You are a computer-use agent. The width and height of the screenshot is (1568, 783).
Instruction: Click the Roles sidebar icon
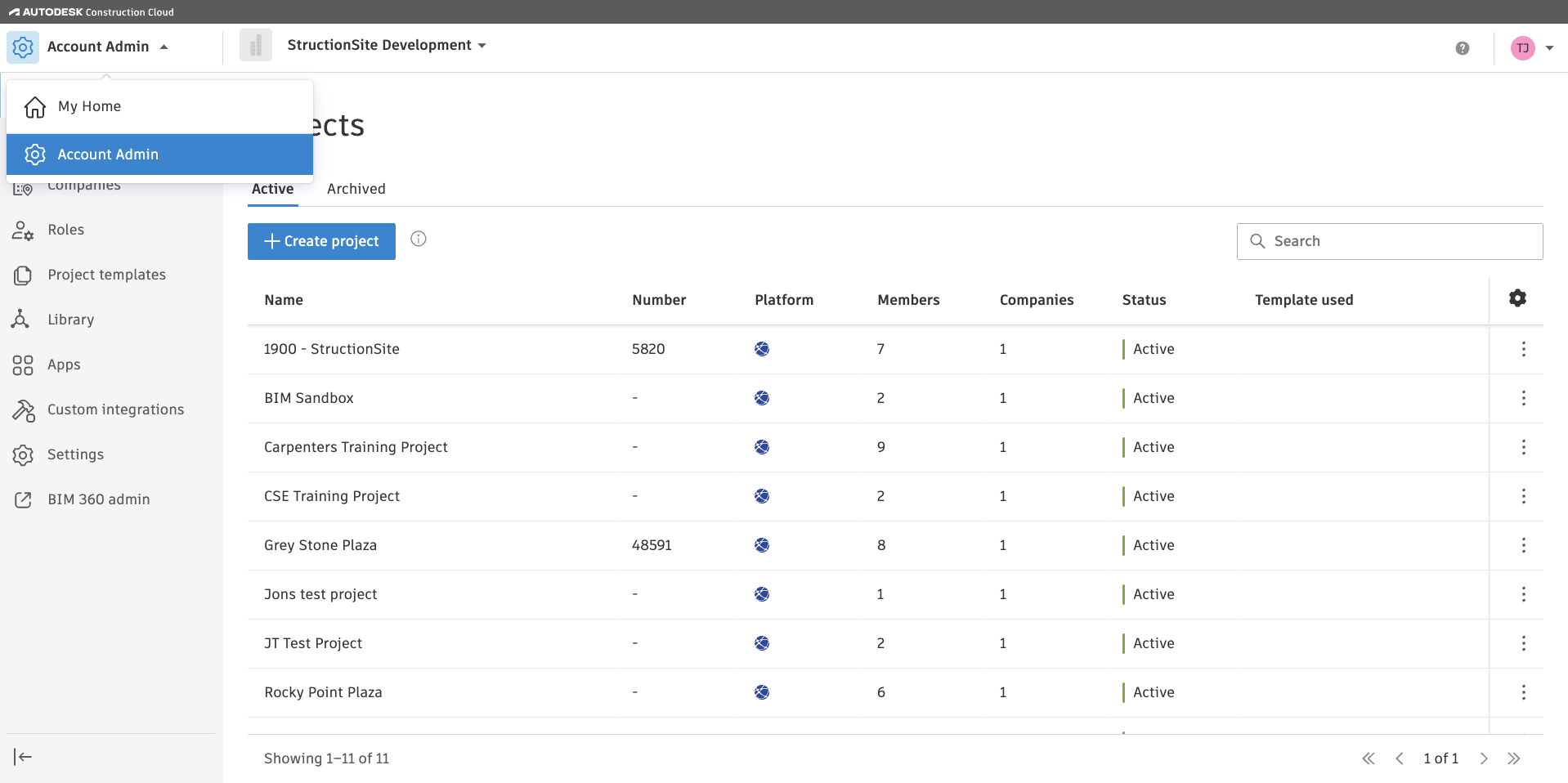23,230
